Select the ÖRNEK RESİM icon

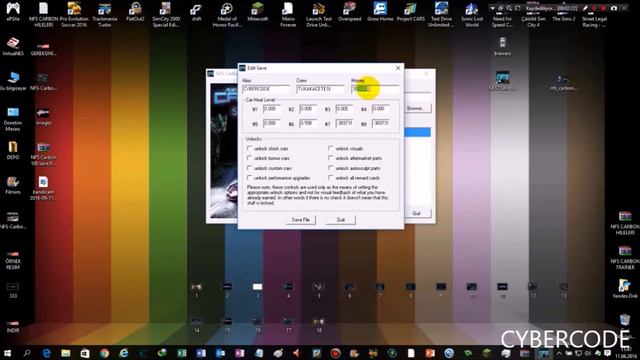13,260
